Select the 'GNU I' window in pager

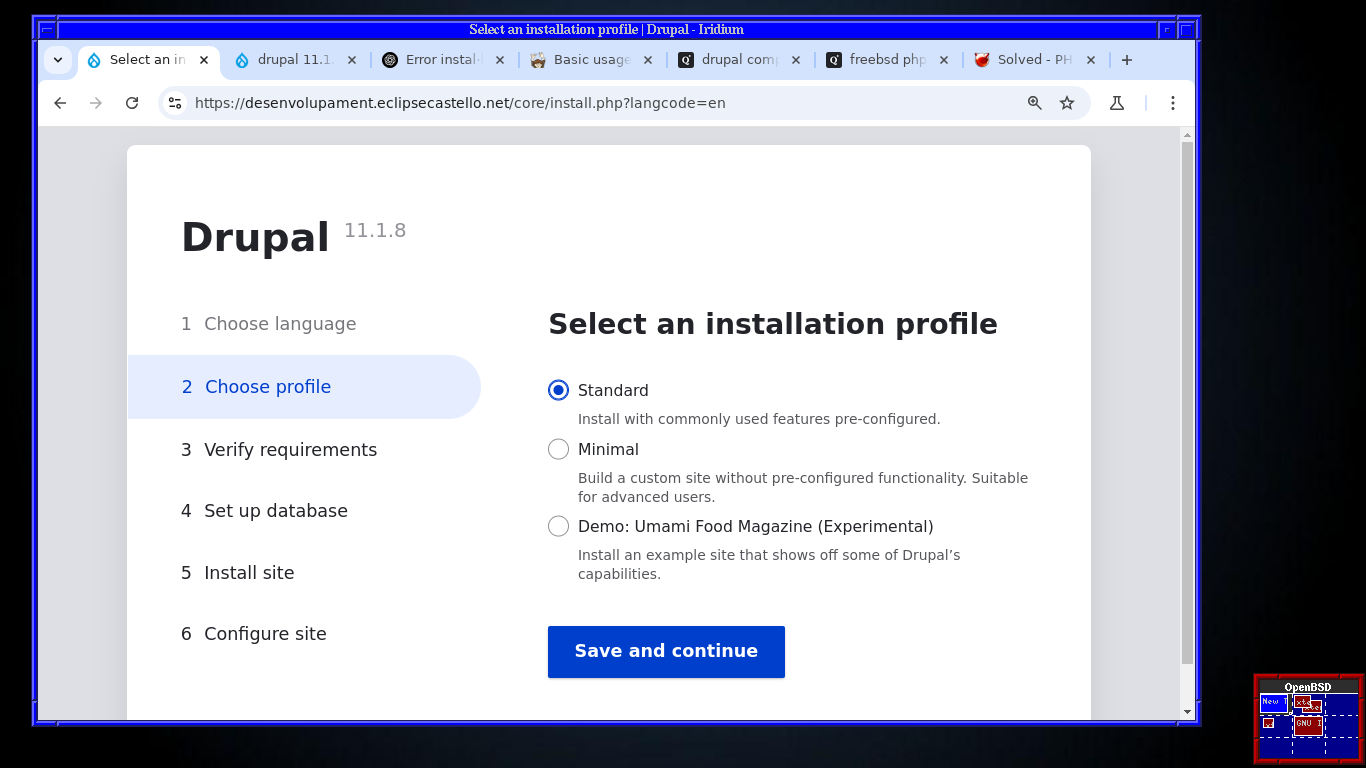pyautogui.click(x=1308, y=725)
